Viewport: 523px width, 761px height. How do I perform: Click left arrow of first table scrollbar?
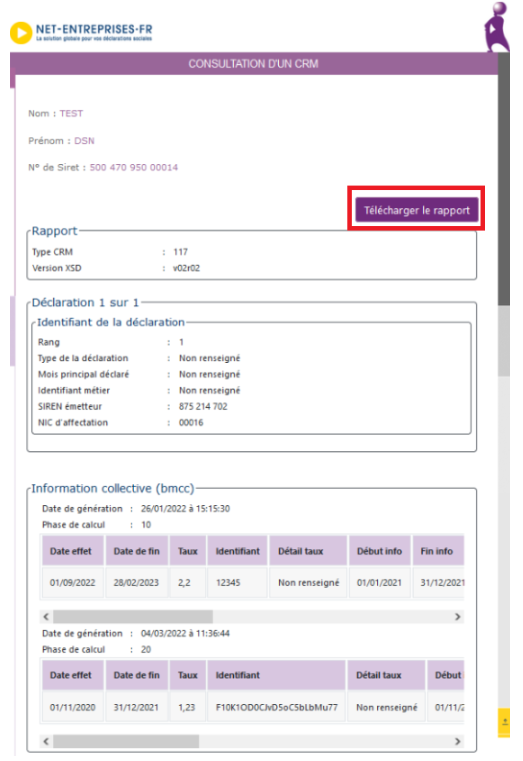46,616
